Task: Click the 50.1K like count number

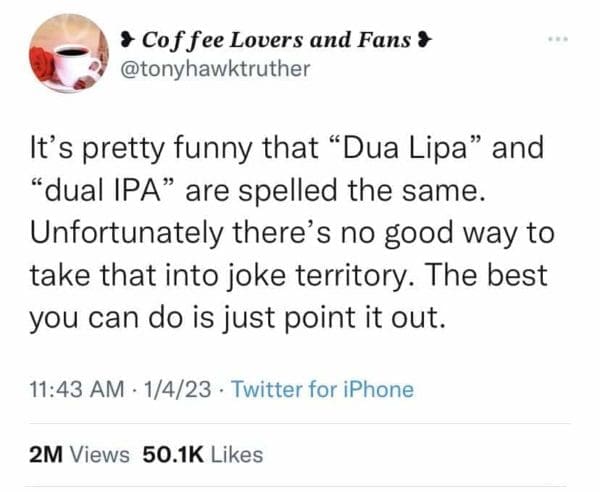Action: tap(175, 455)
